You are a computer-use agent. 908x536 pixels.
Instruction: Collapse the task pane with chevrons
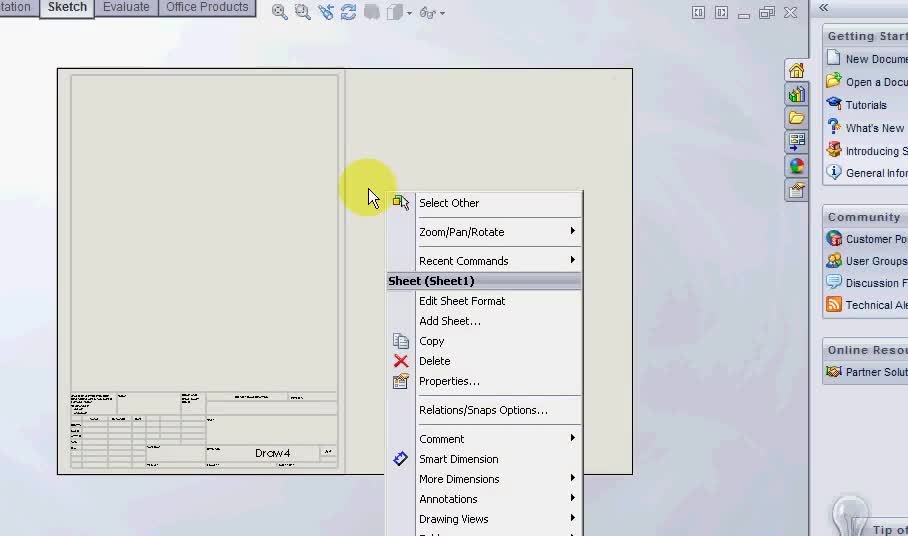823,8
